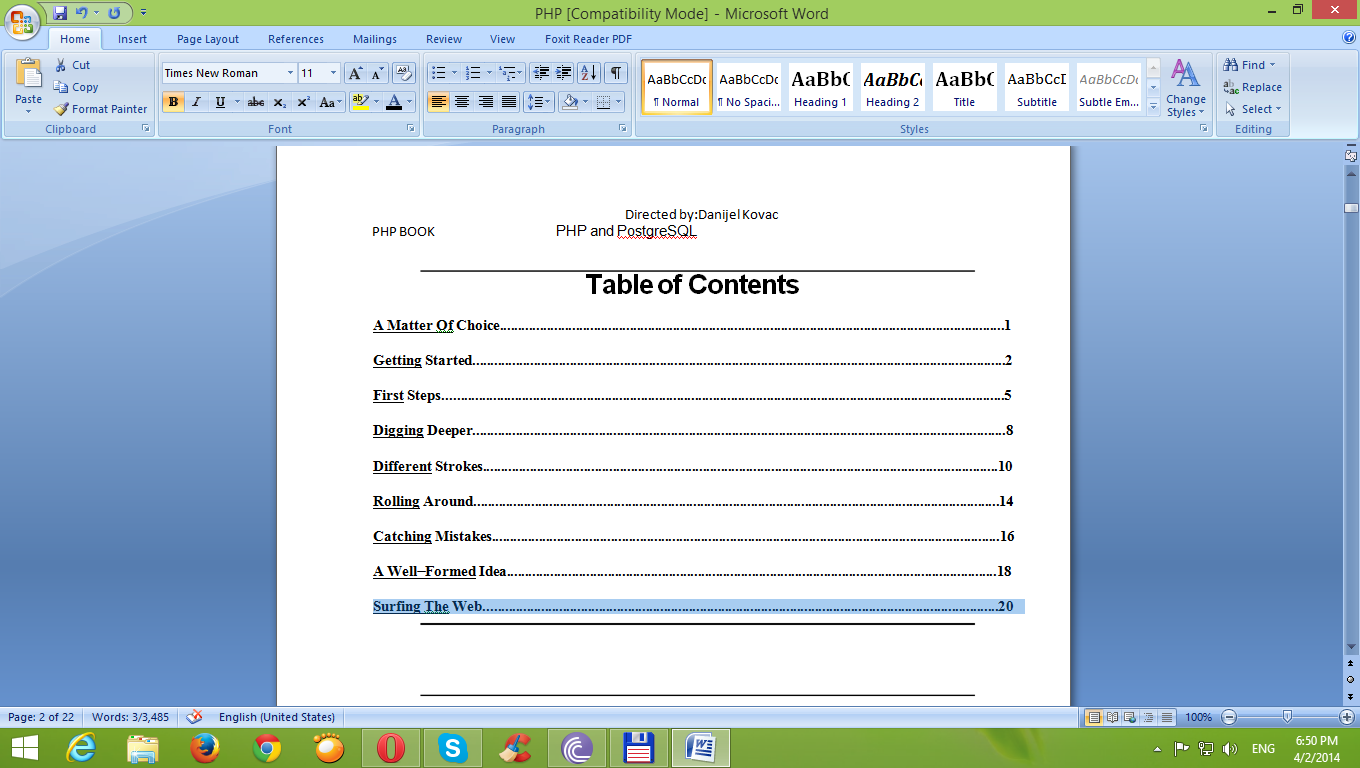
Task: Open the font size dropdown
Action: click(334, 73)
